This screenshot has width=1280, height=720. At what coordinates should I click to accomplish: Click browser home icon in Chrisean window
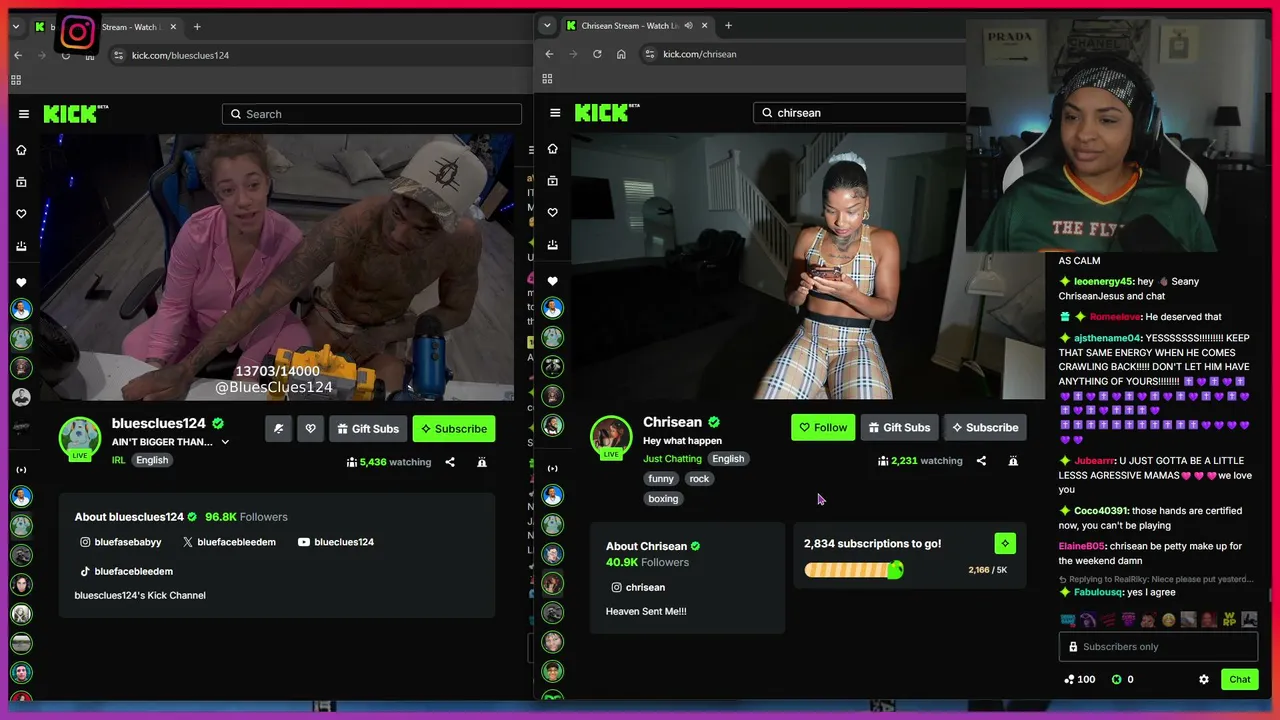(x=621, y=54)
